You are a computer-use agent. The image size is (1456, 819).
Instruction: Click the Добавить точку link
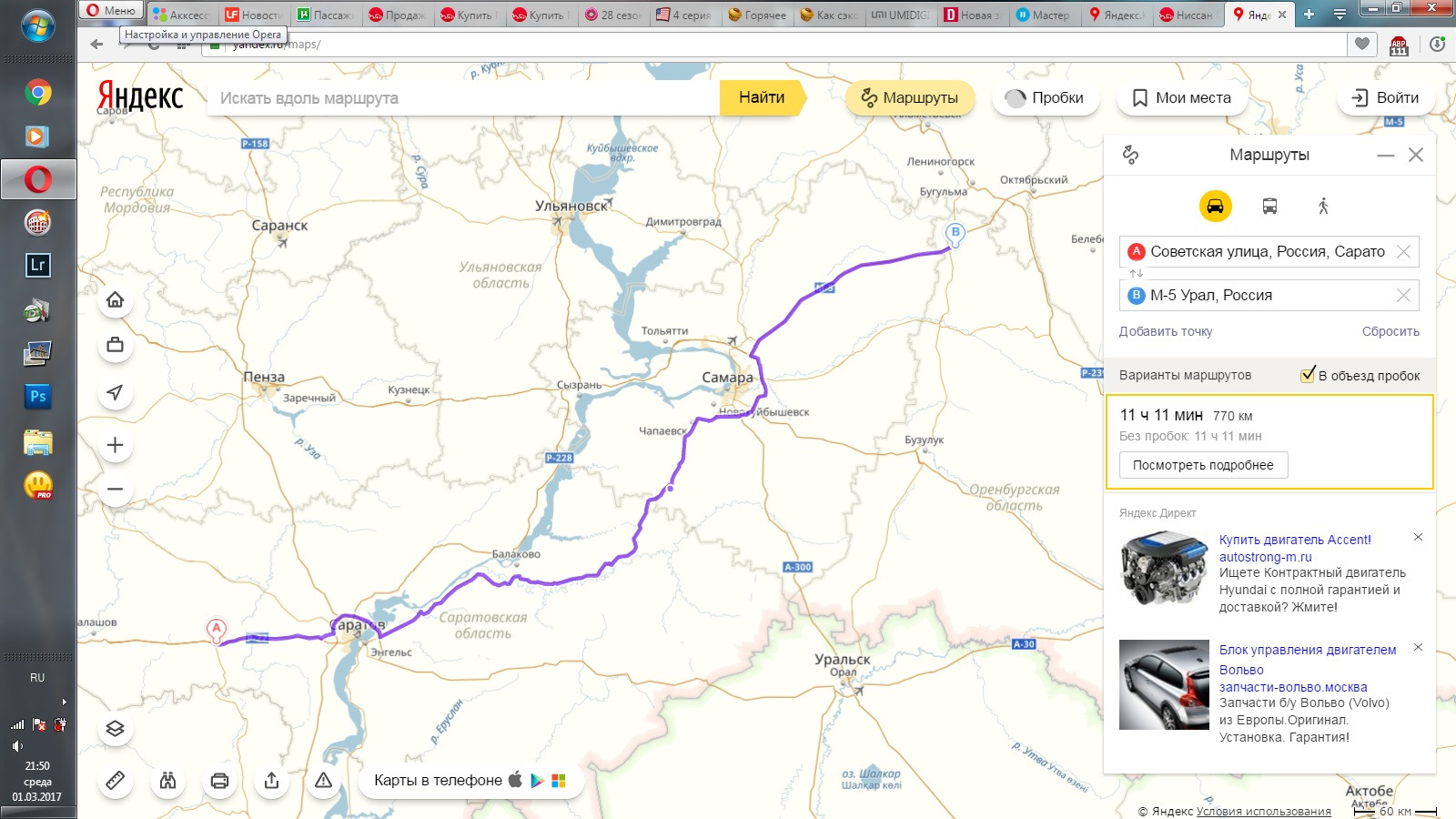click(x=1166, y=331)
